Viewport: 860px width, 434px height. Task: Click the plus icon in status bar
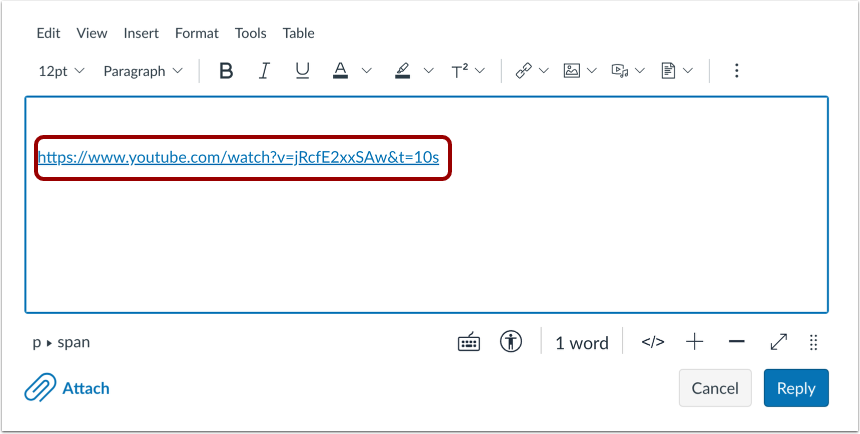694,342
